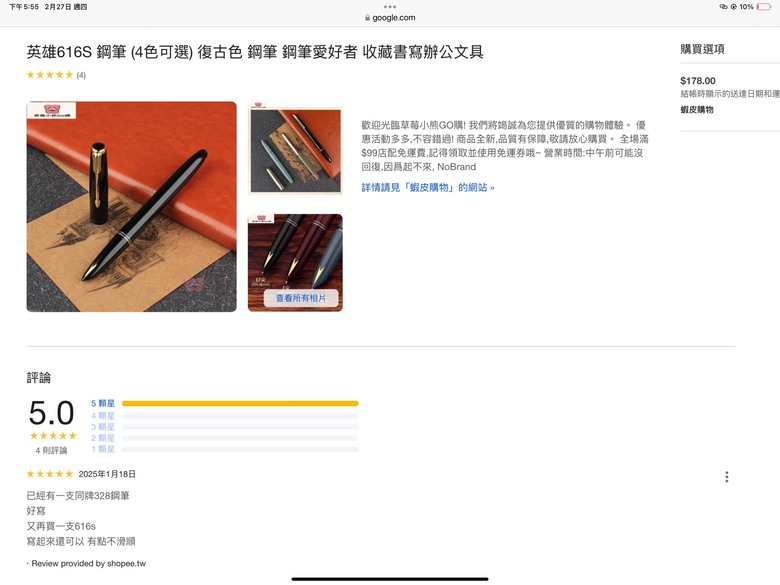
Task: Filter reviews by 5 顆星
Action: pos(103,403)
